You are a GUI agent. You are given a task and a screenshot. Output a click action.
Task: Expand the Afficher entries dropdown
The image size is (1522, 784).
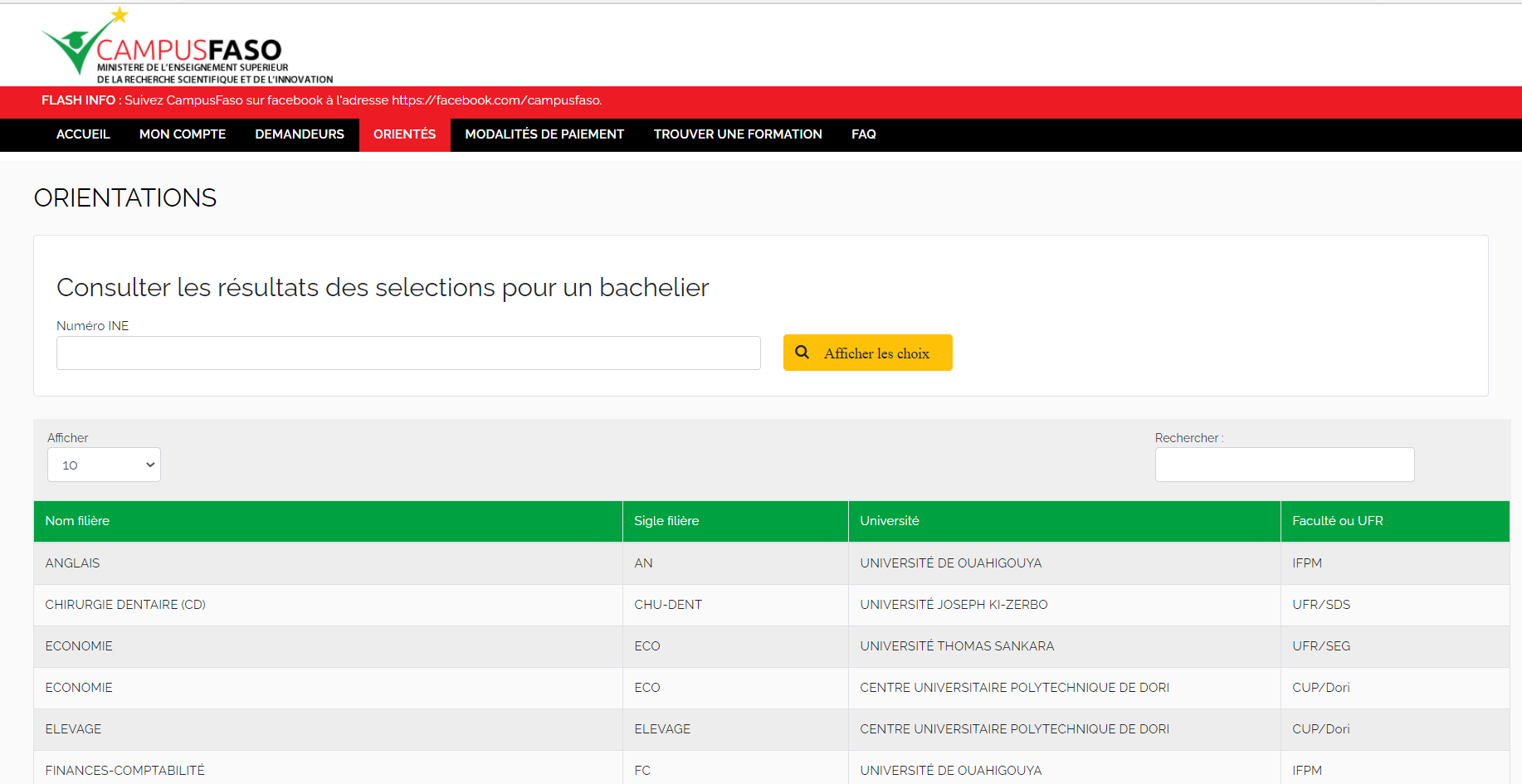click(104, 465)
